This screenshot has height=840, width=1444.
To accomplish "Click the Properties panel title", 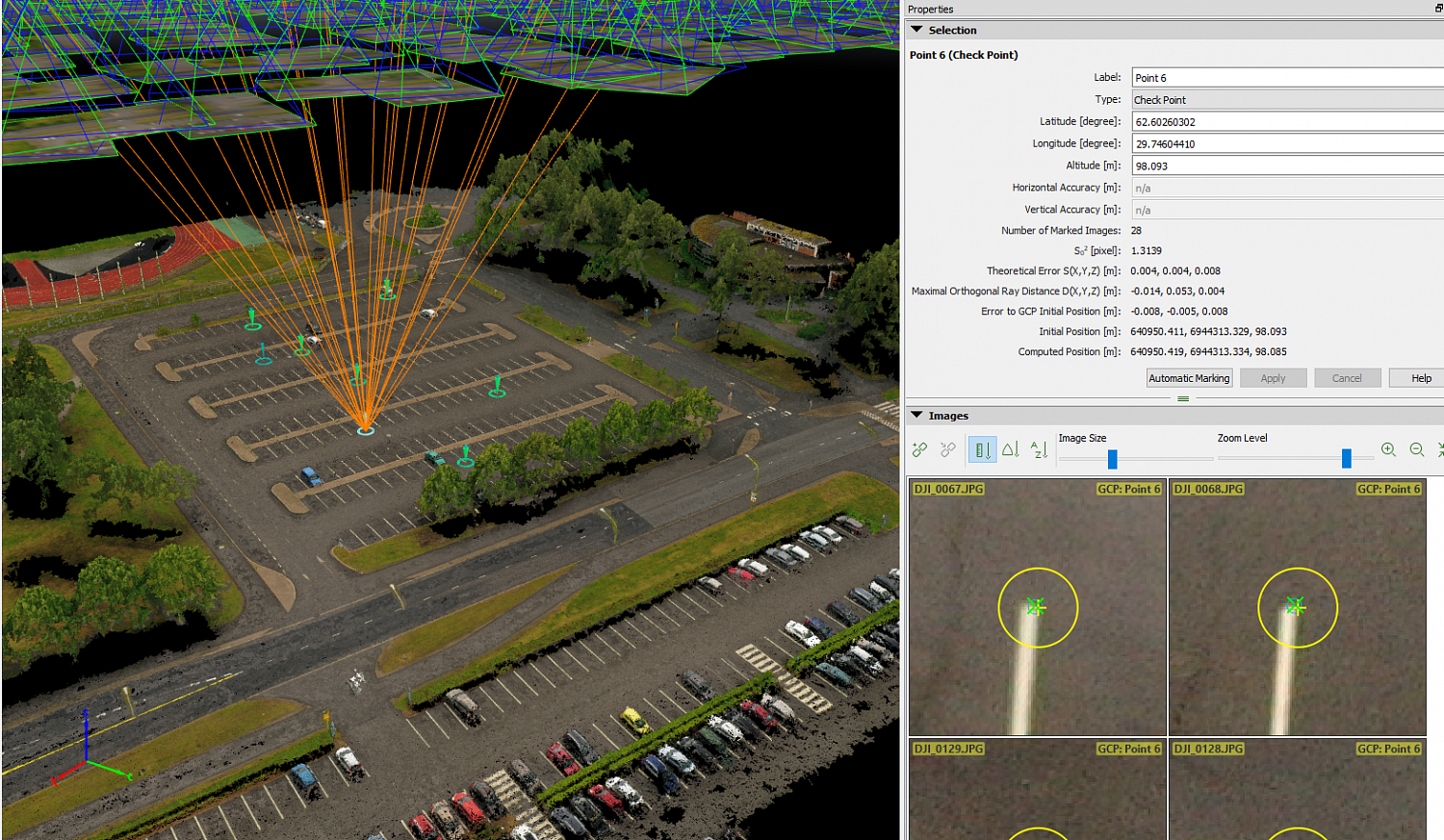I will click(x=930, y=9).
